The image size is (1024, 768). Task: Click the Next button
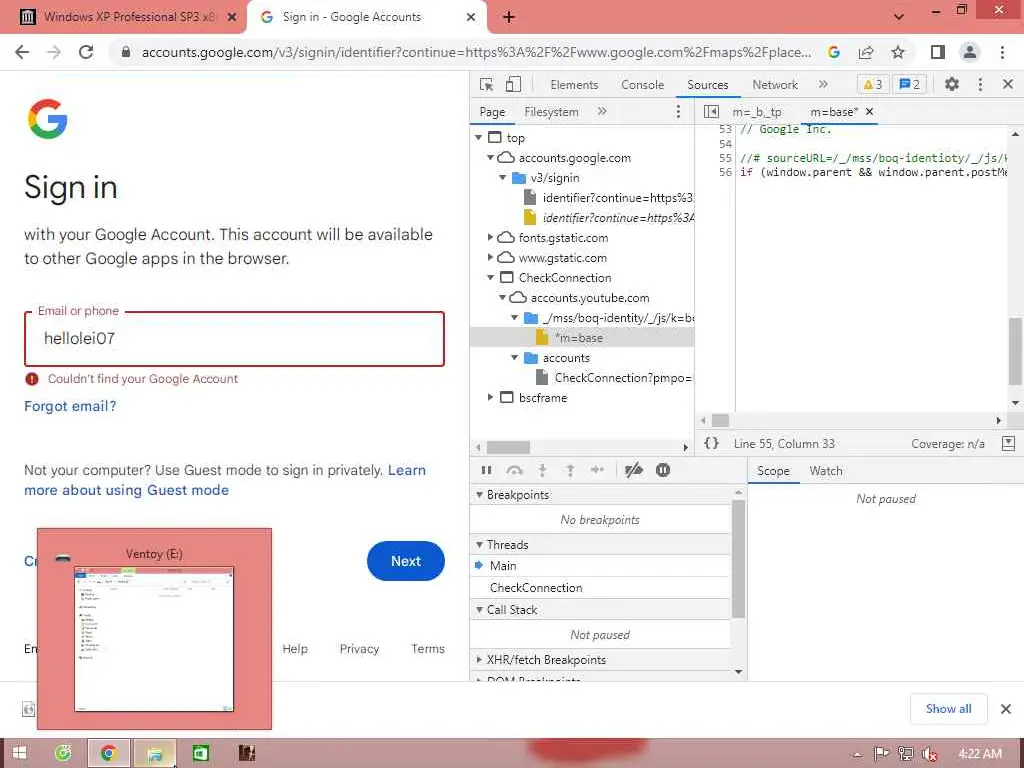406,561
